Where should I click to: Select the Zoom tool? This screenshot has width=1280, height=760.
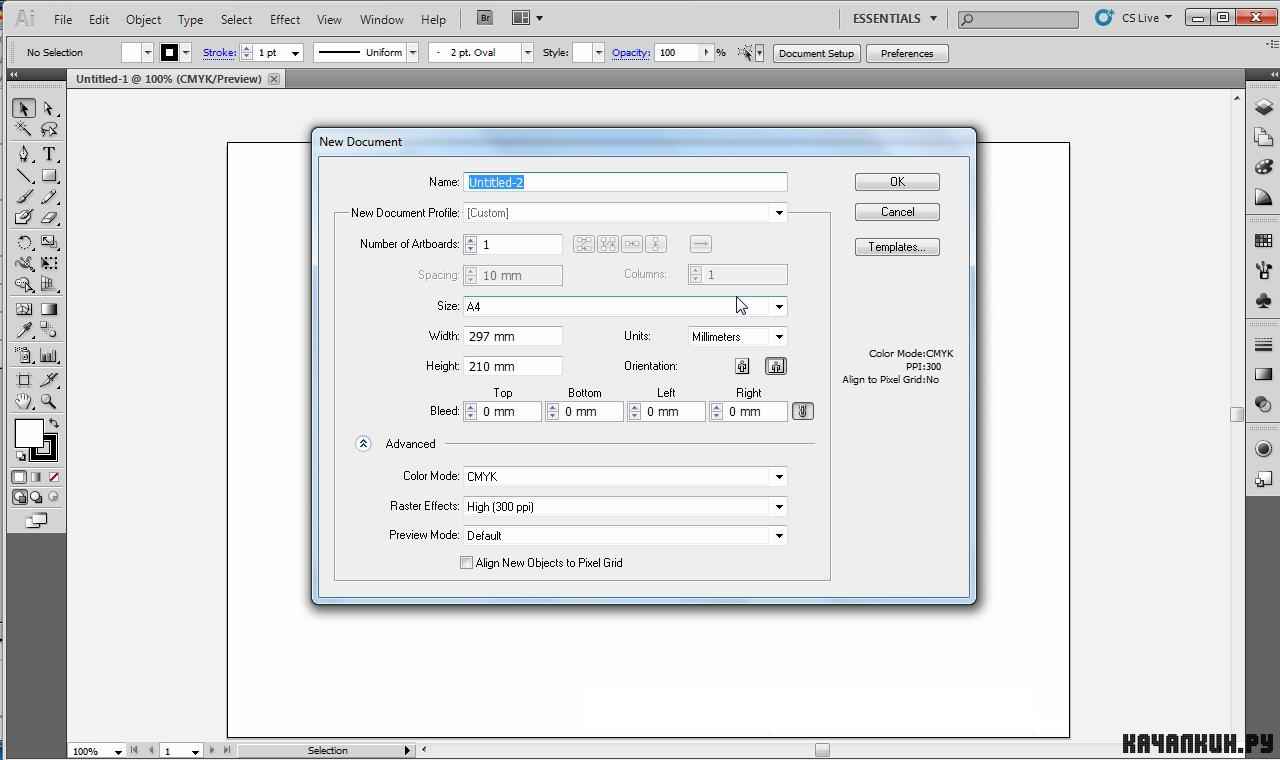point(49,402)
